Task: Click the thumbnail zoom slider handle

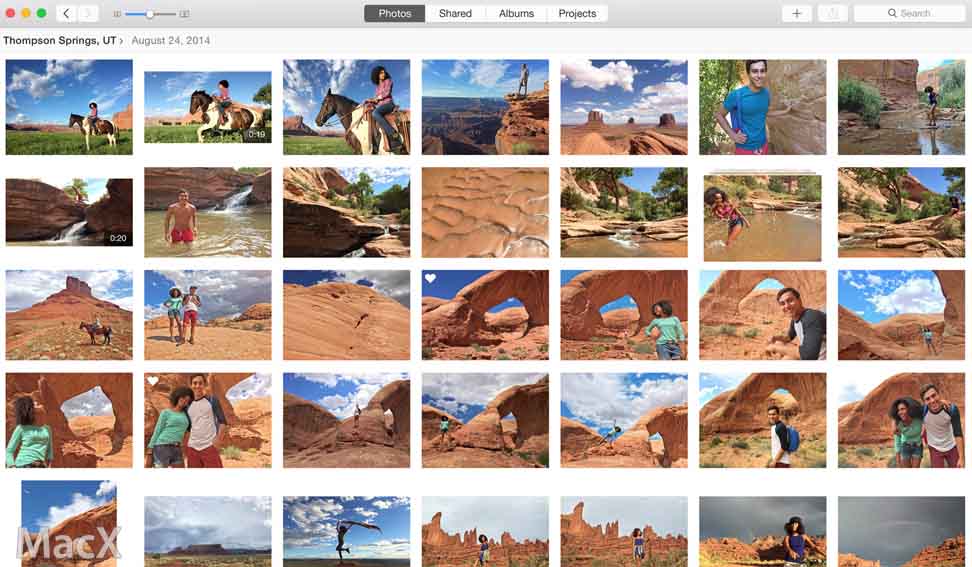Action: (150, 14)
